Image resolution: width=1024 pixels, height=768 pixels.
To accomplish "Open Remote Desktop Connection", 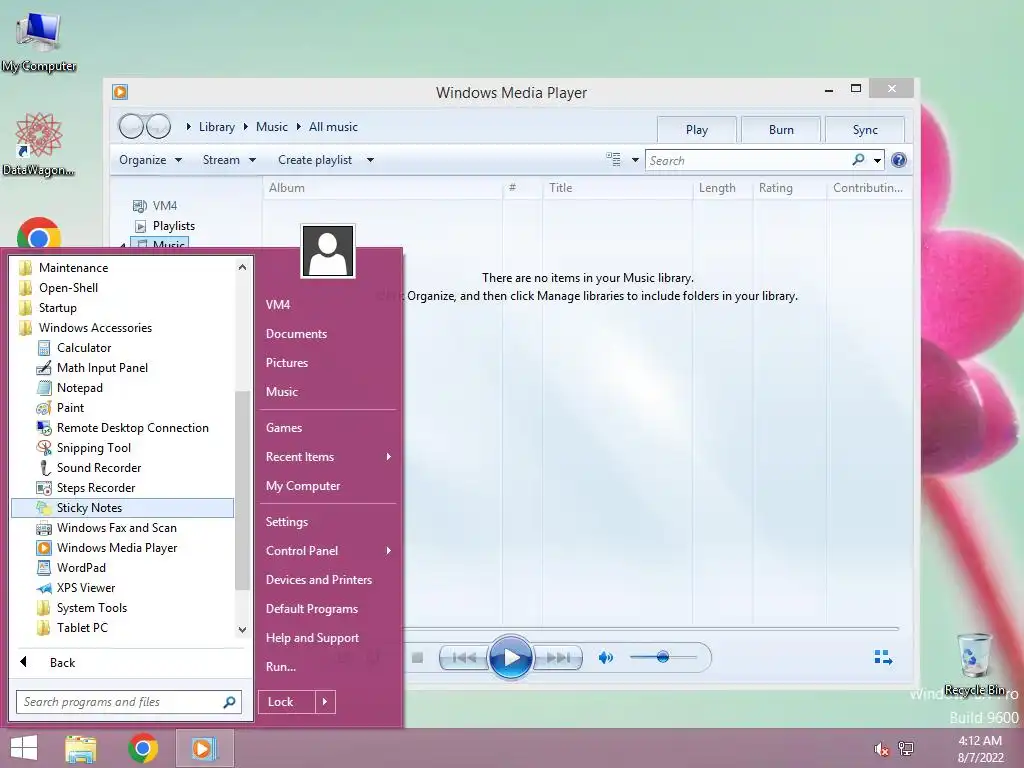I will pyautogui.click(x=132, y=428).
